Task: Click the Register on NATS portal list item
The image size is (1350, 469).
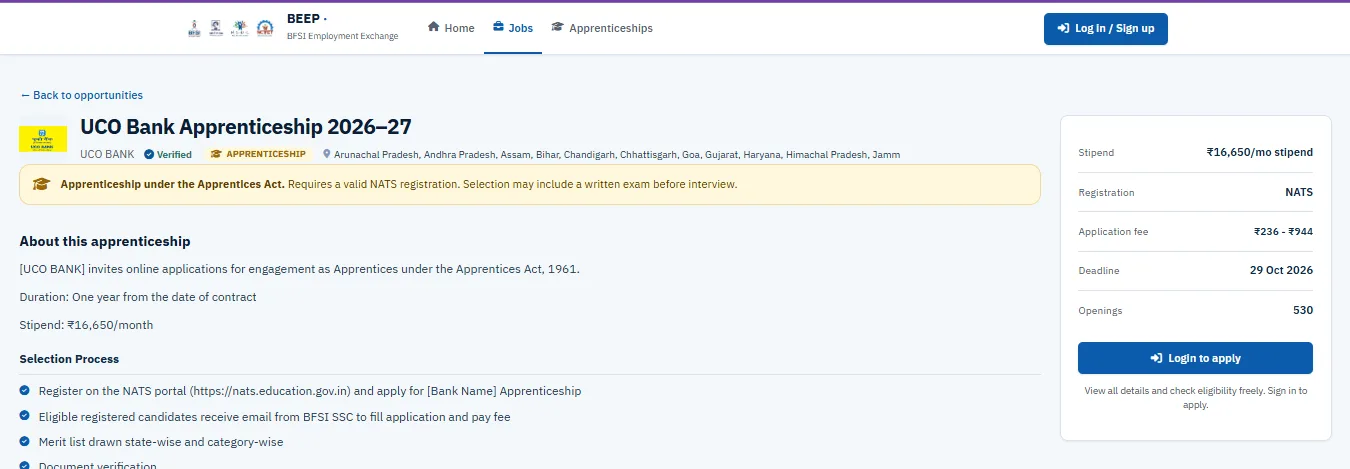Action: 310,391
